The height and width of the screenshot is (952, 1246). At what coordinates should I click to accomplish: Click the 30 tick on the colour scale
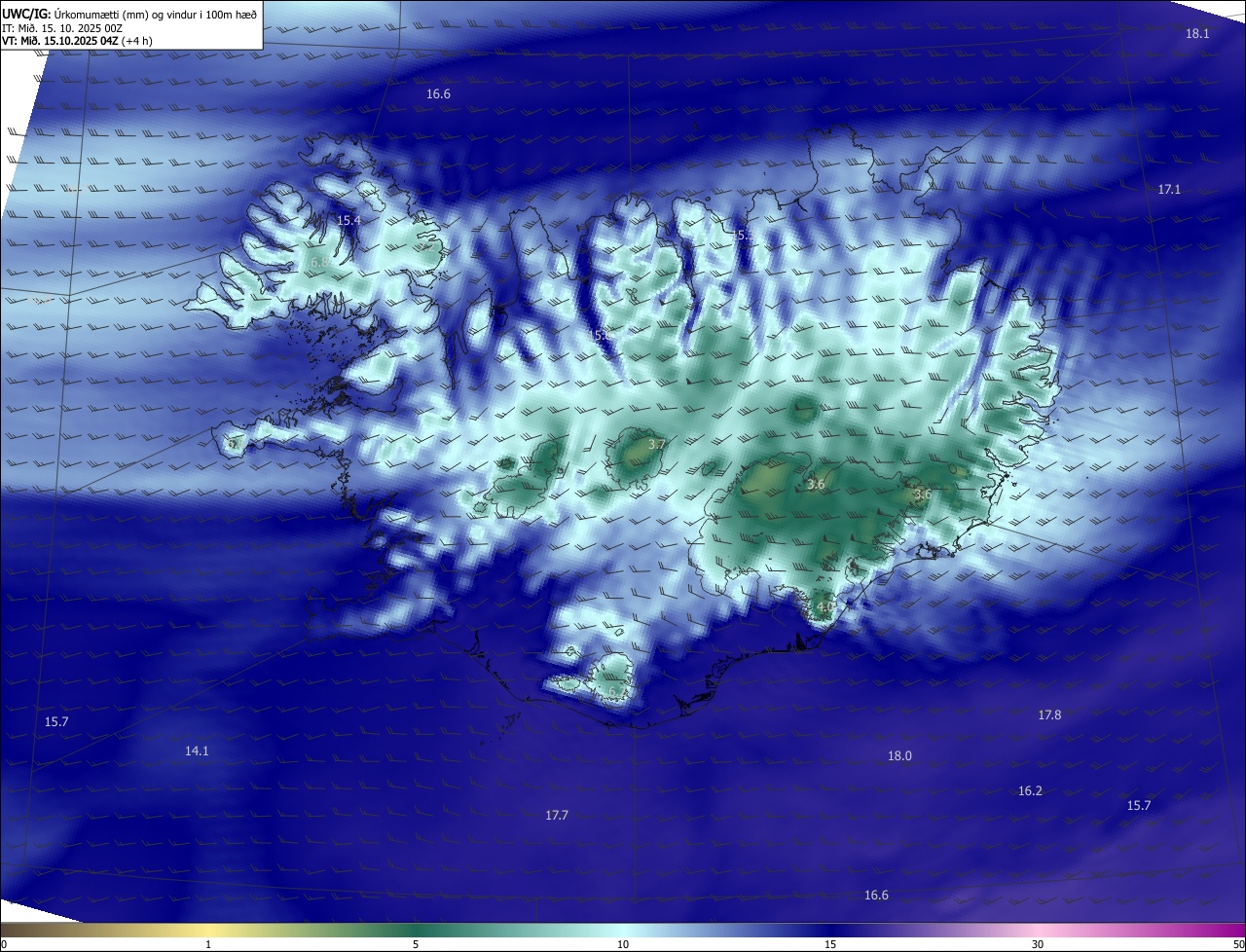(1038, 944)
